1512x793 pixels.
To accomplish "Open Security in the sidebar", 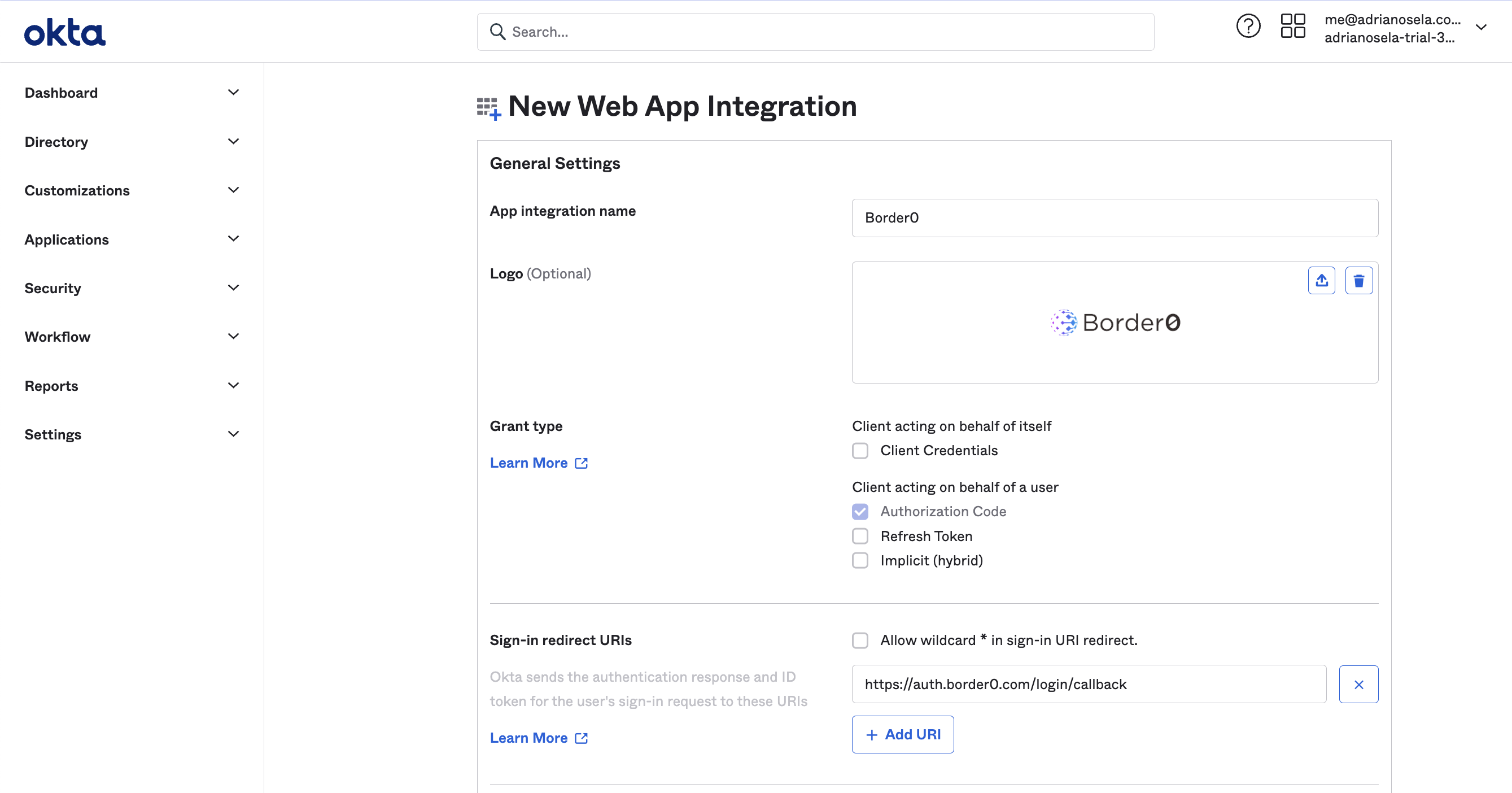I will (x=53, y=288).
